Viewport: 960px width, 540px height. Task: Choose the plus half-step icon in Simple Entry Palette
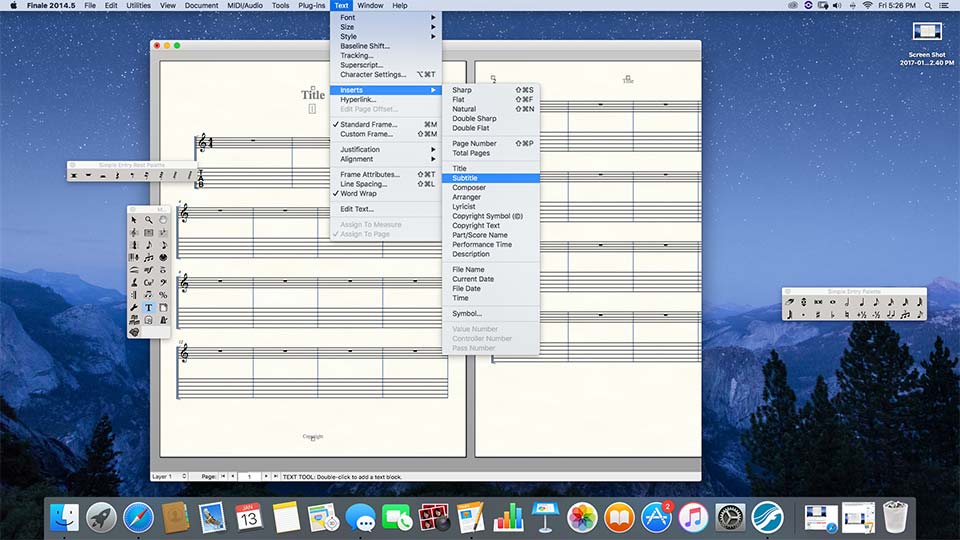click(x=862, y=315)
